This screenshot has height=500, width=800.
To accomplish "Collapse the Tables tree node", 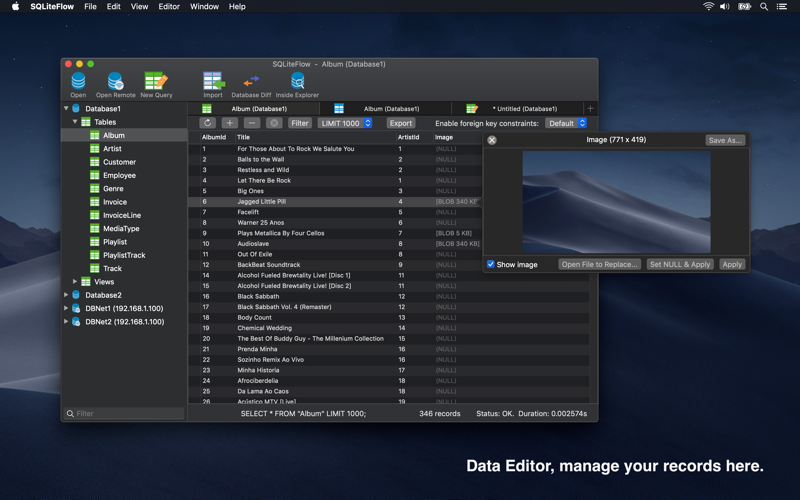I will pyautogui.click(x=75, y=121).
